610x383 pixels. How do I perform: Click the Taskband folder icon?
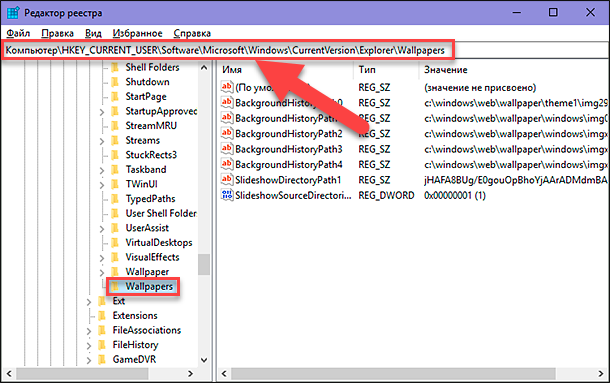click(x=115, y=170)
